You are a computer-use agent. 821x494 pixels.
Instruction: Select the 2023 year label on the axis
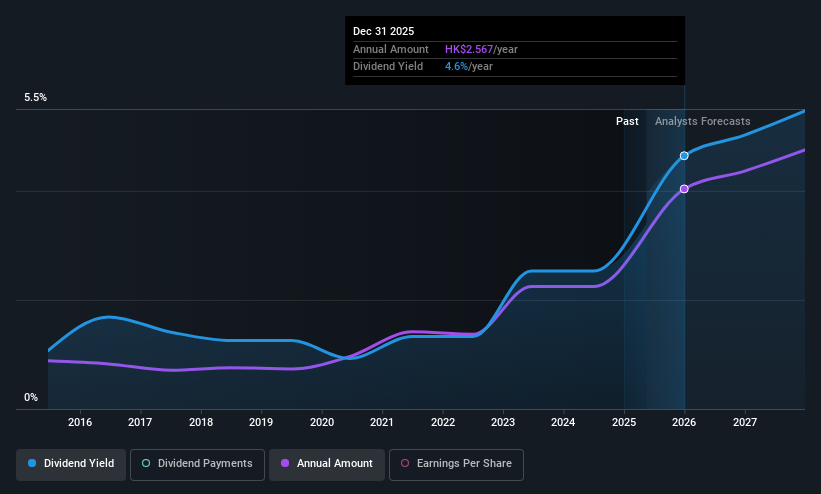pos(503,422)
